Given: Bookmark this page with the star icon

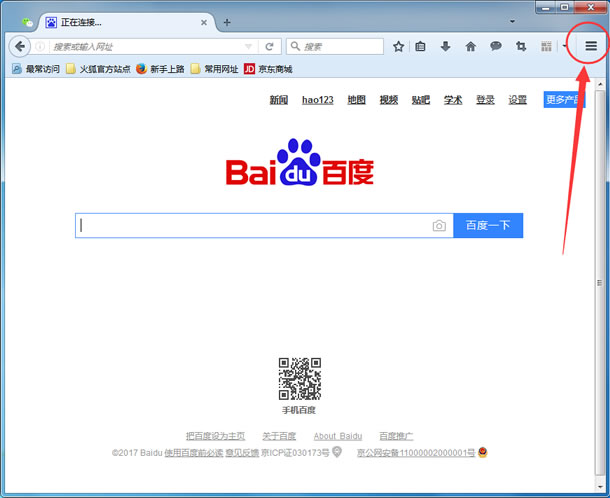Looking at the screenshot, I should (398, 47).
